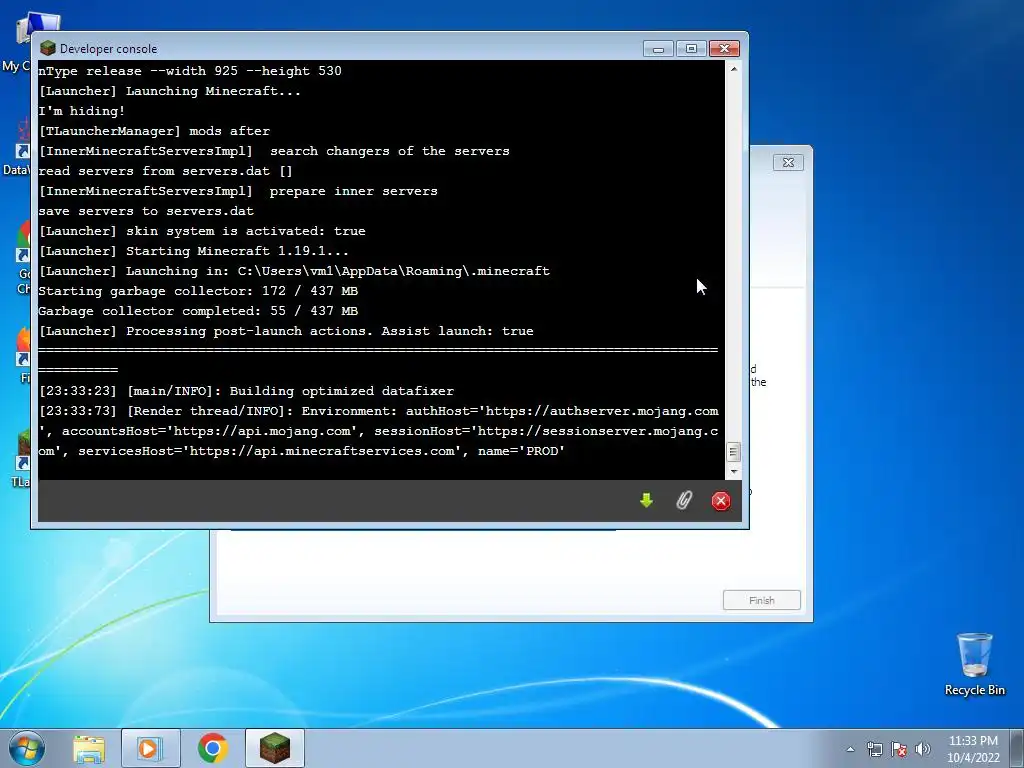This screenshot has height=768, width=1024.
Task: Open the media player taskbar icon
Action: pos(150,748)
